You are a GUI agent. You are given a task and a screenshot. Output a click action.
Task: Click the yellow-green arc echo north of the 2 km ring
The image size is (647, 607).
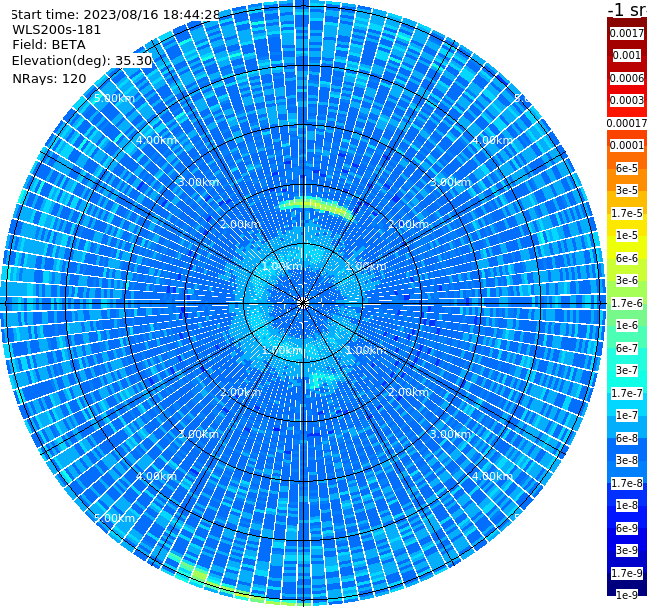[x=316, y=206]
